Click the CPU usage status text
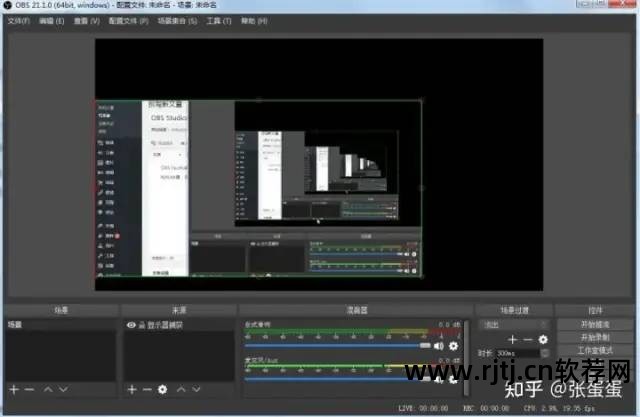 click(x=559, y=408)
